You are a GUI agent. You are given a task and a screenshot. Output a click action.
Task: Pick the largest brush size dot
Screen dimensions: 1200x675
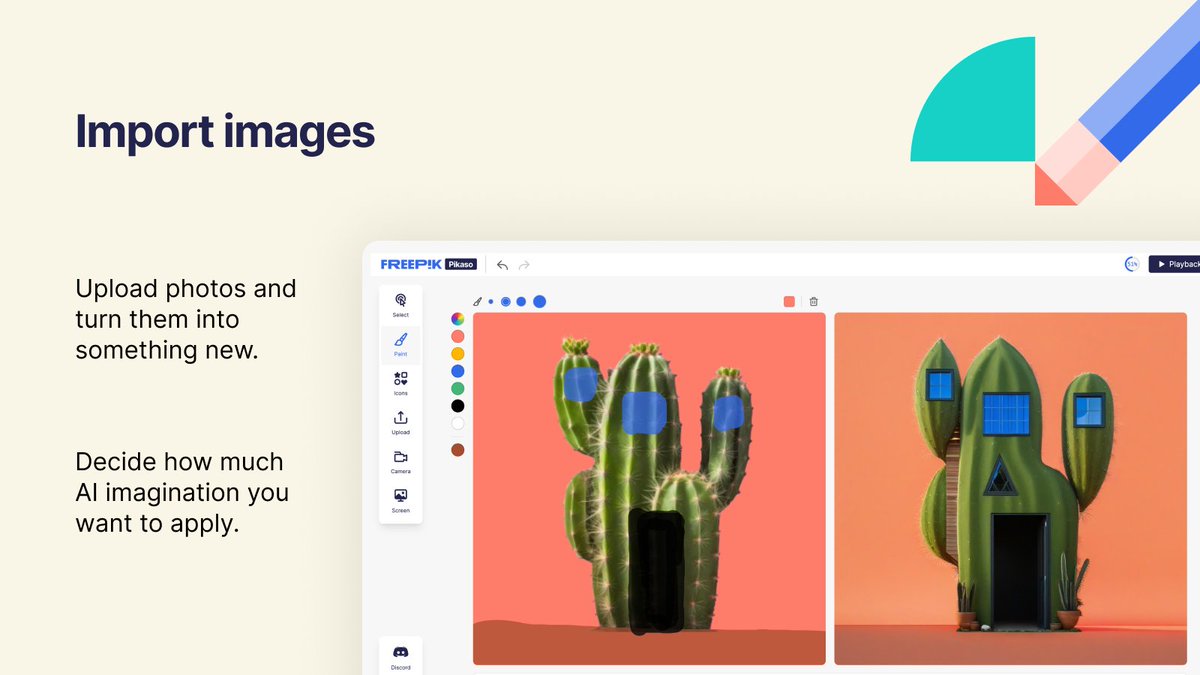click(x=540, y=301)
